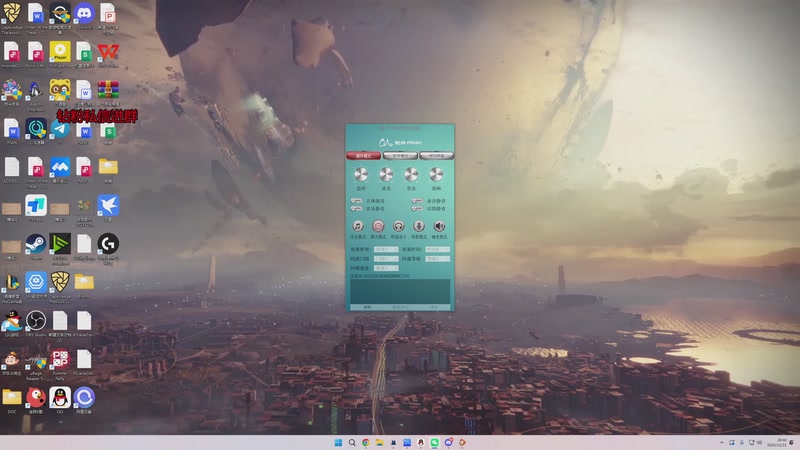The image size is (800, 450).
Task: Open the effect type dropdown
Action: click(386, 249)
